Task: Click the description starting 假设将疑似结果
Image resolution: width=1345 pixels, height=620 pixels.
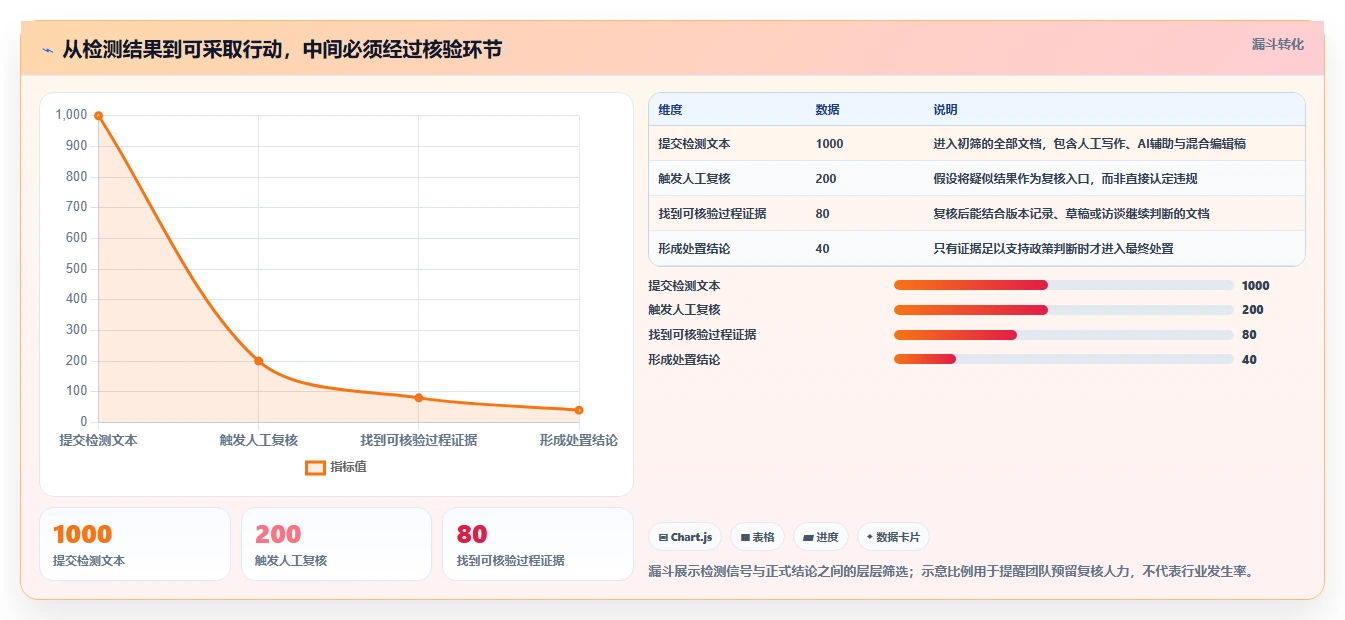Action: [x=1065, y=179]
